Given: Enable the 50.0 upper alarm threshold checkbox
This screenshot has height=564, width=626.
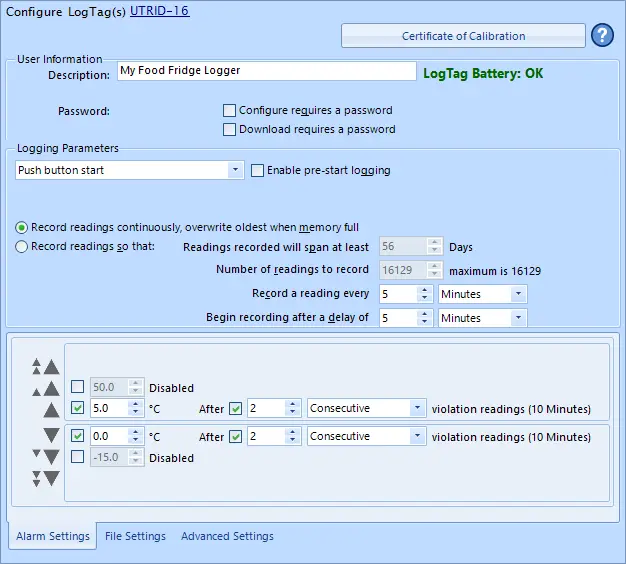Looking at the screenshot, I should 78,388.
